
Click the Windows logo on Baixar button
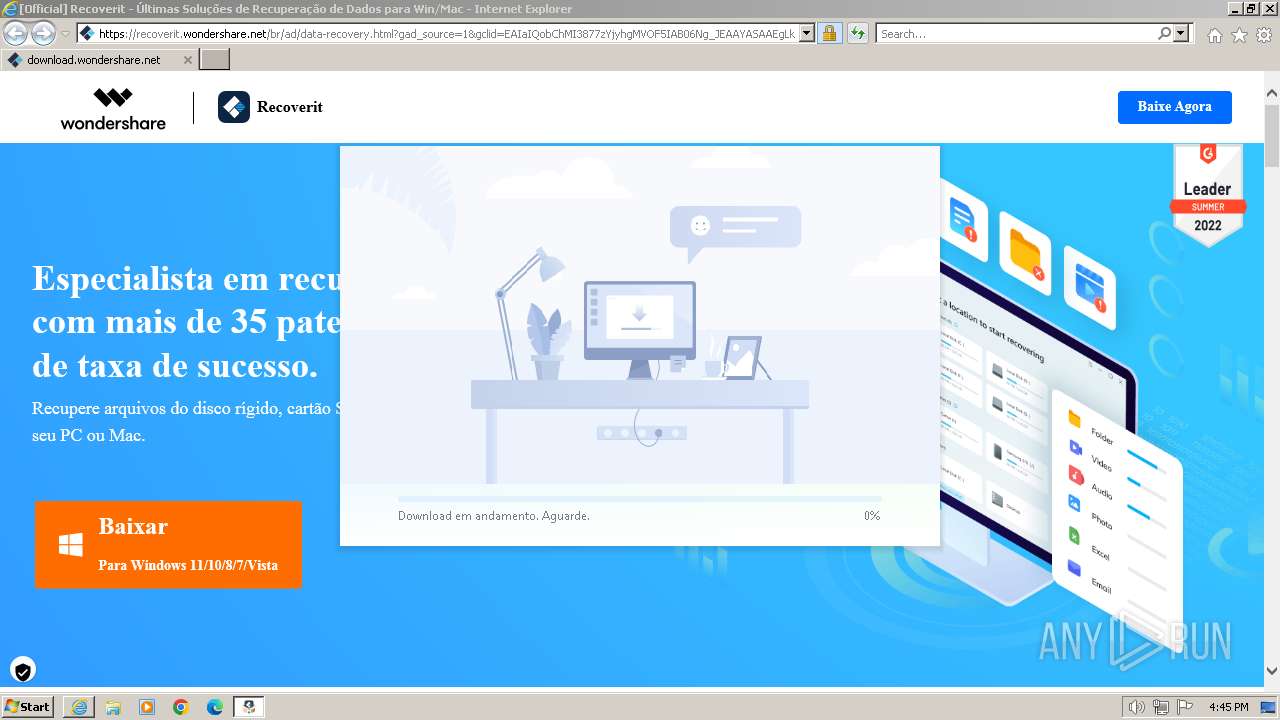point(70,545)
